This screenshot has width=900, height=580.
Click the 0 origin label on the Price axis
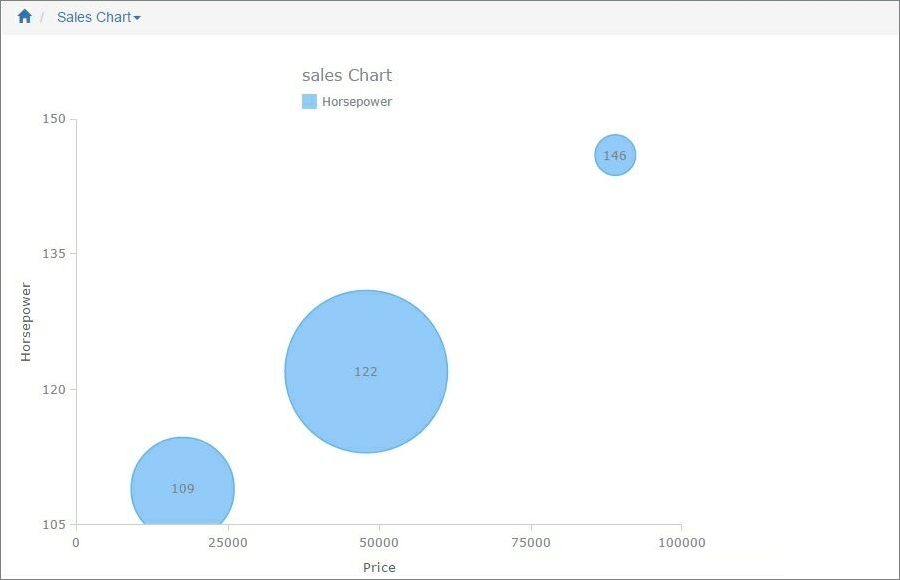[76, 541]
